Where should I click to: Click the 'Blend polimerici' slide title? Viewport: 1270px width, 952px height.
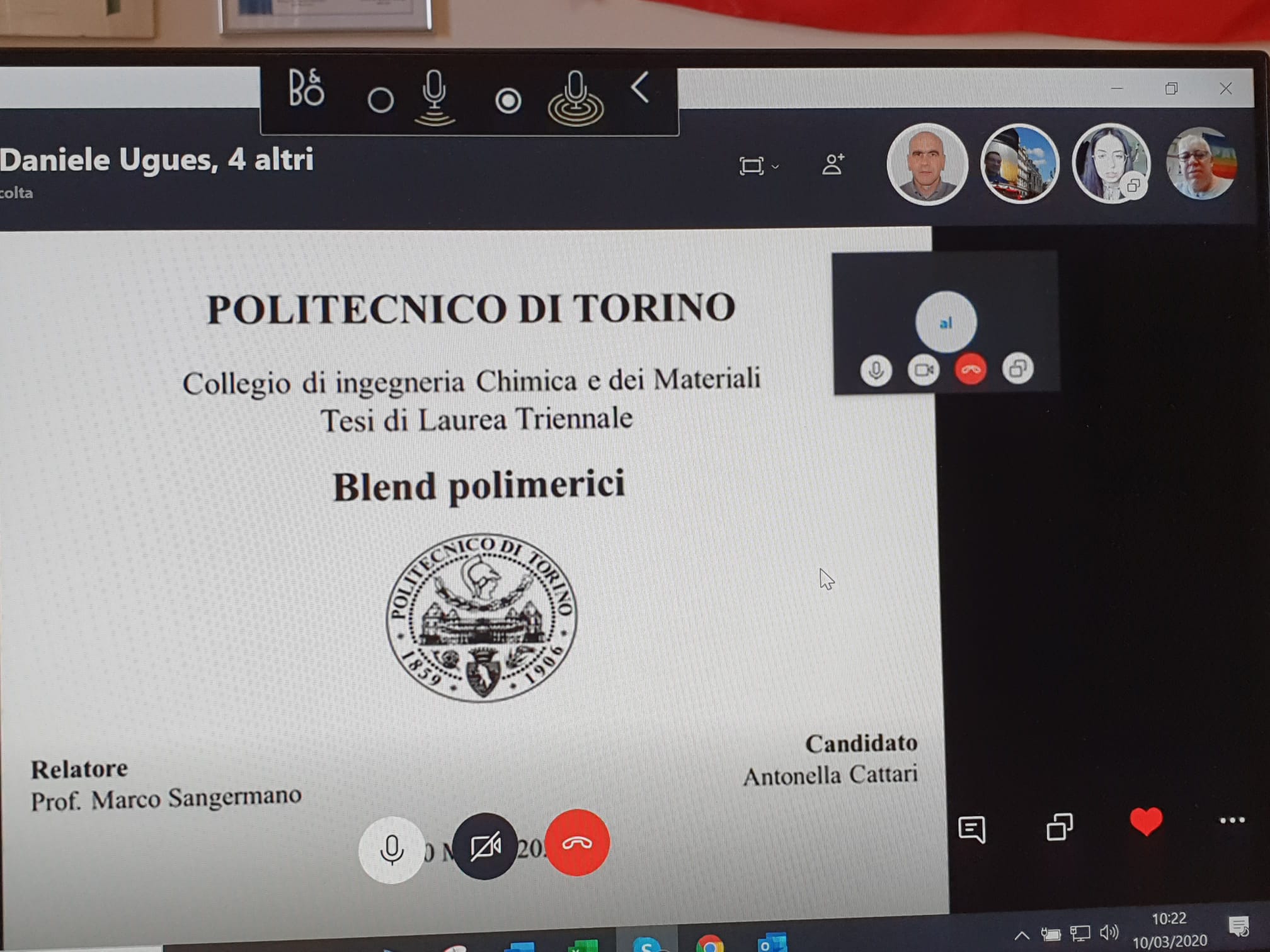pyautogui.click(x=479, y=486)
